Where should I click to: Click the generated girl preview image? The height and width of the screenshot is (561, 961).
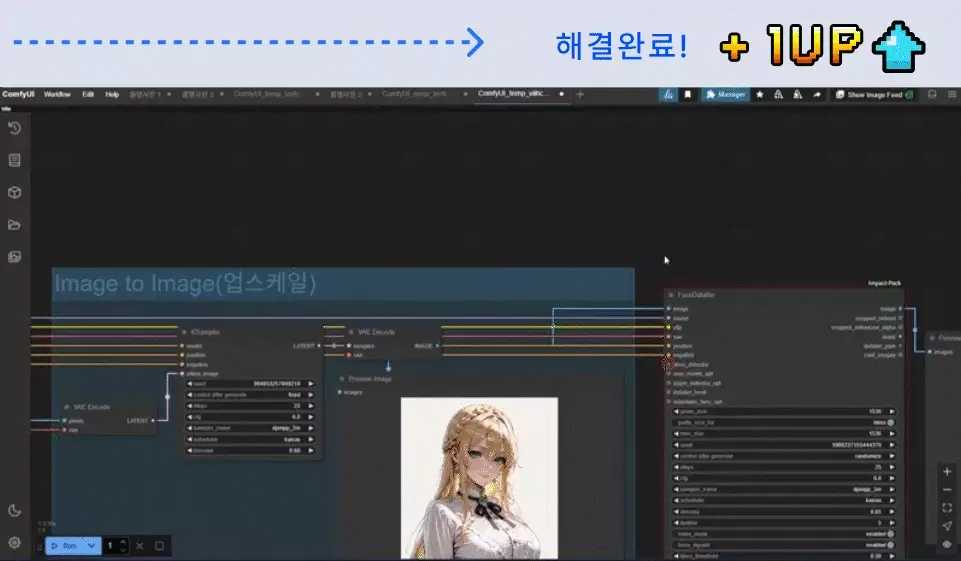[479, 478]
